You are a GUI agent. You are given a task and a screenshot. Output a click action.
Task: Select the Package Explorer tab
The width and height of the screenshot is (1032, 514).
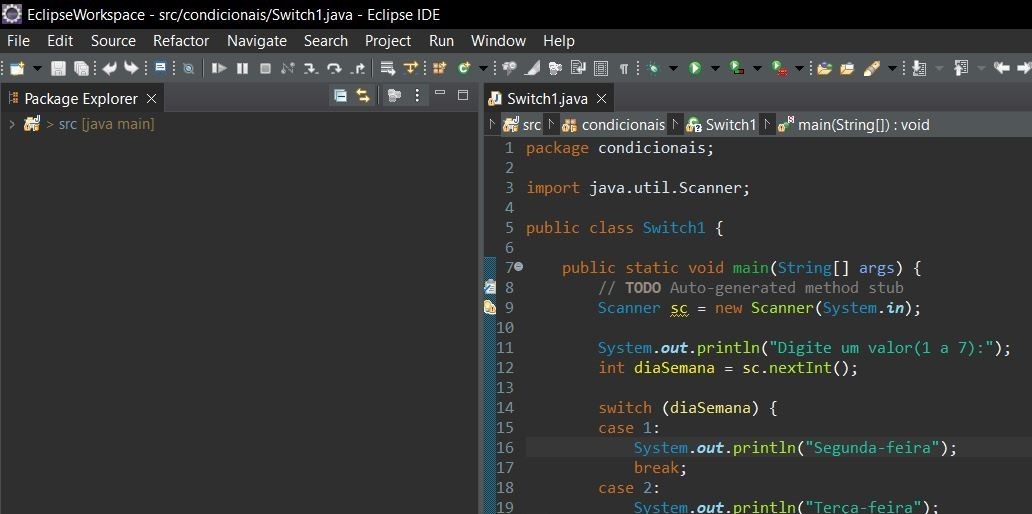pyautogui.click(x=80, y=99)
